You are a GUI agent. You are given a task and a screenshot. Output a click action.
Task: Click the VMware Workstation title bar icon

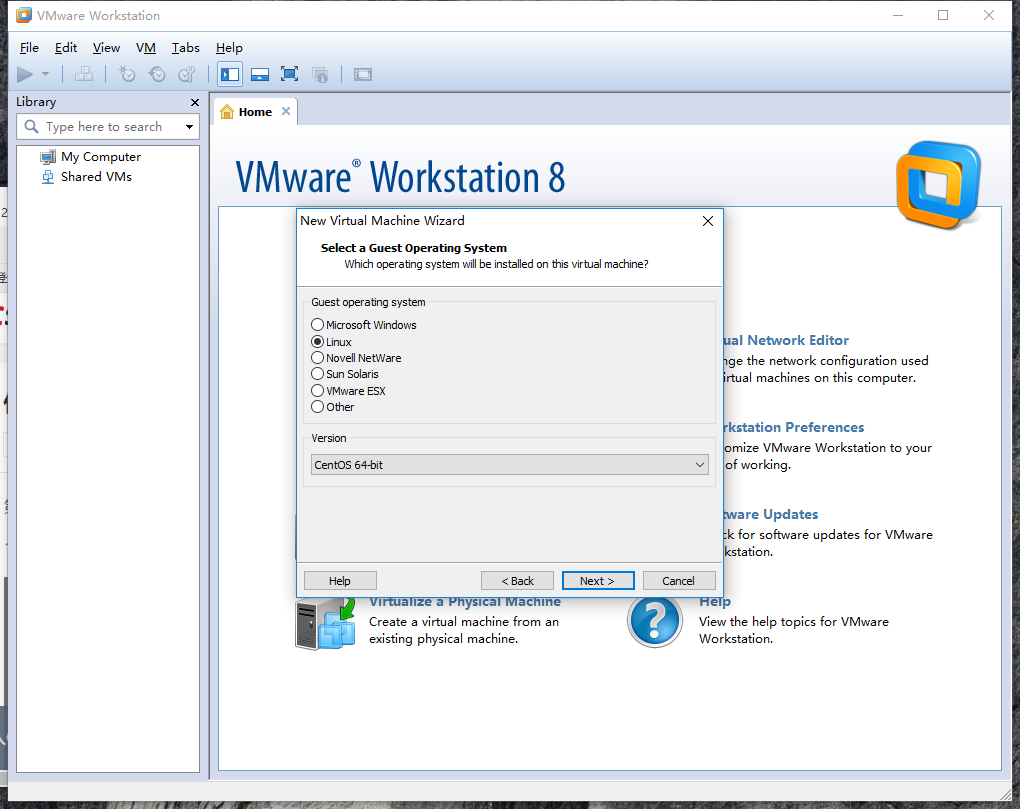click(x=24, y=15)
